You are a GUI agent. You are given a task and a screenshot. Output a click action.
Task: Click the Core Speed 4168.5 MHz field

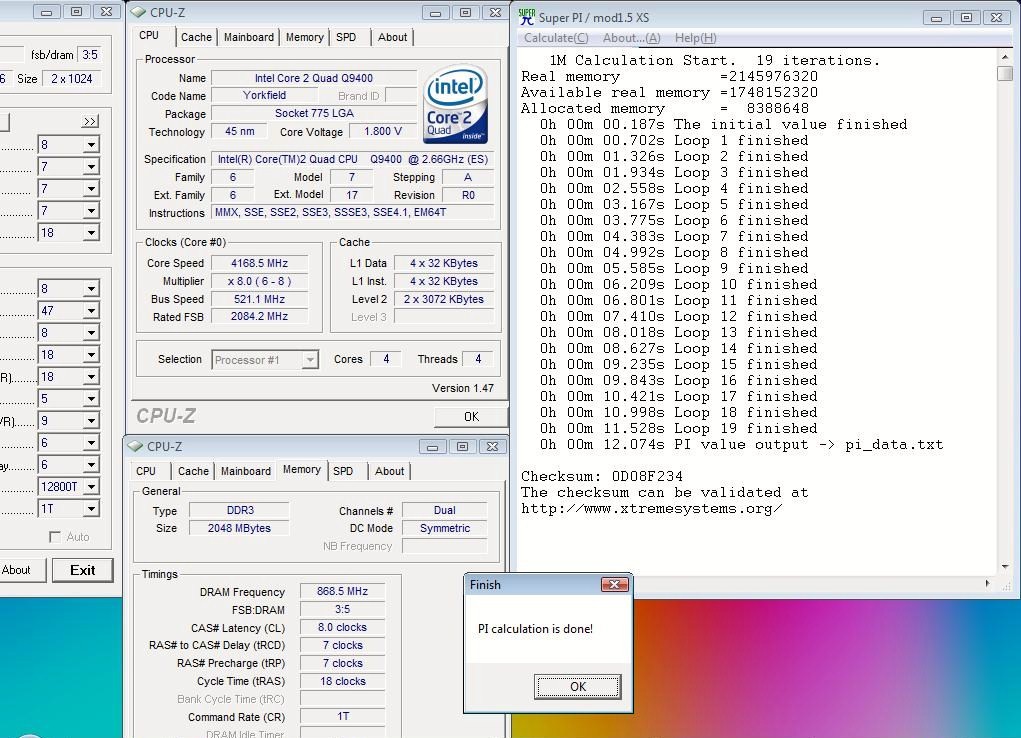coord(259,263)
